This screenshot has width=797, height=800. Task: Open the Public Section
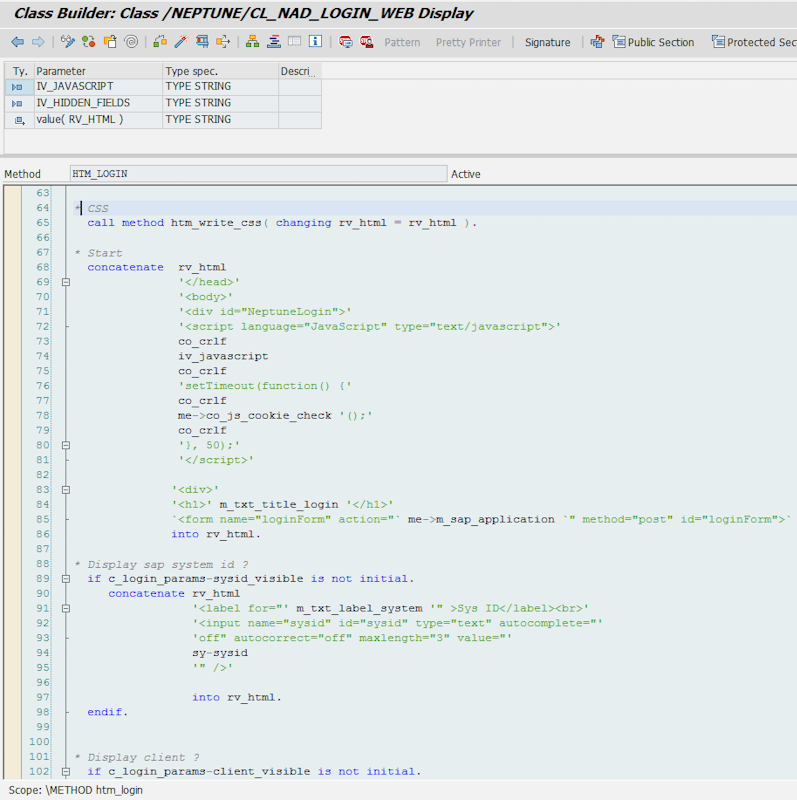[x=653, y=42]
